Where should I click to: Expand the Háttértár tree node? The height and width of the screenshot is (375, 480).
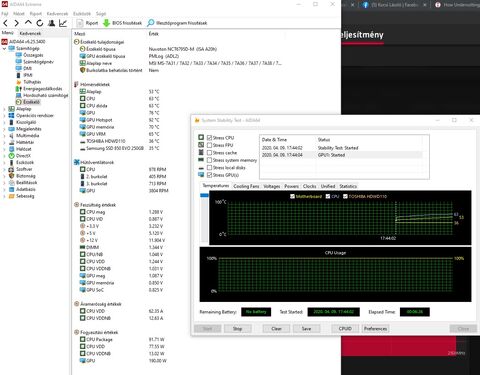[4, 142]
